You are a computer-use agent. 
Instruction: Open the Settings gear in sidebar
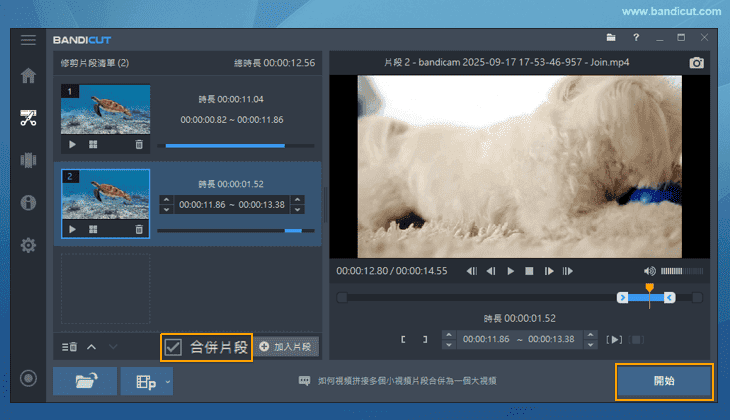(x=28, y=245)
